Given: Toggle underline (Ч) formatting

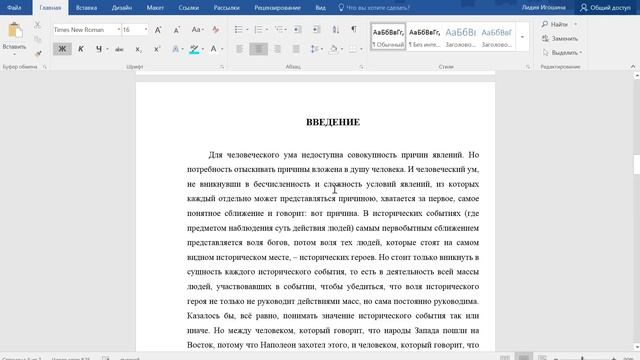Looking at the screenshot, I should tap(98, 49).
